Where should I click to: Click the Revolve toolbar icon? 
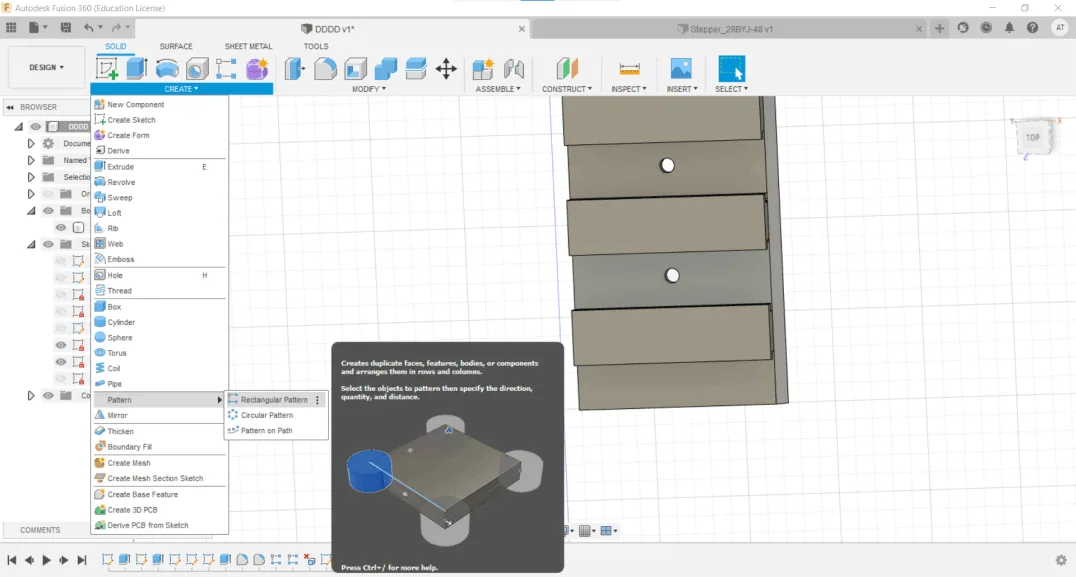click(167, 69)
